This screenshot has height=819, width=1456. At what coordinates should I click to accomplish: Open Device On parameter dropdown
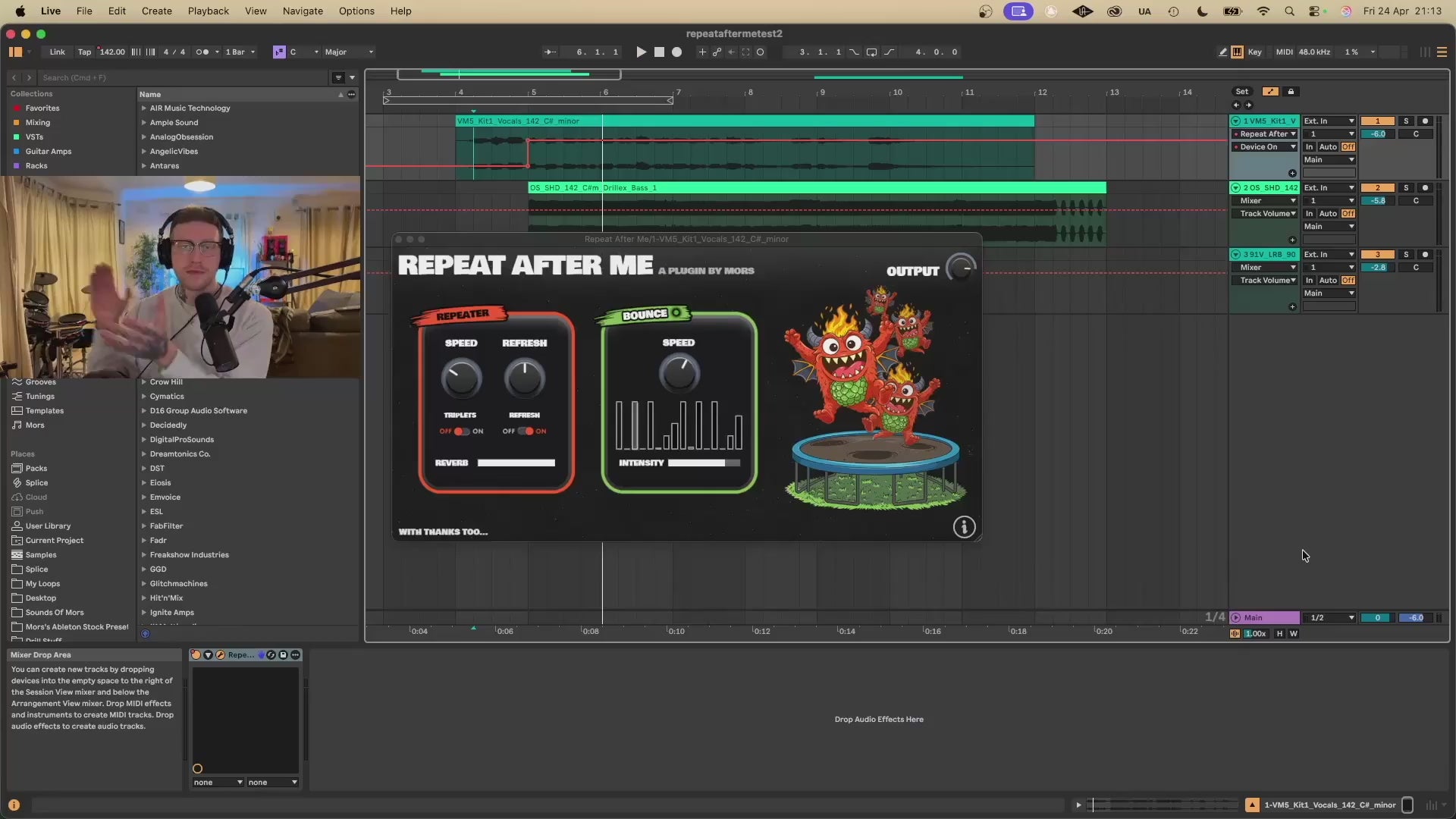(x=1264, y=147)
